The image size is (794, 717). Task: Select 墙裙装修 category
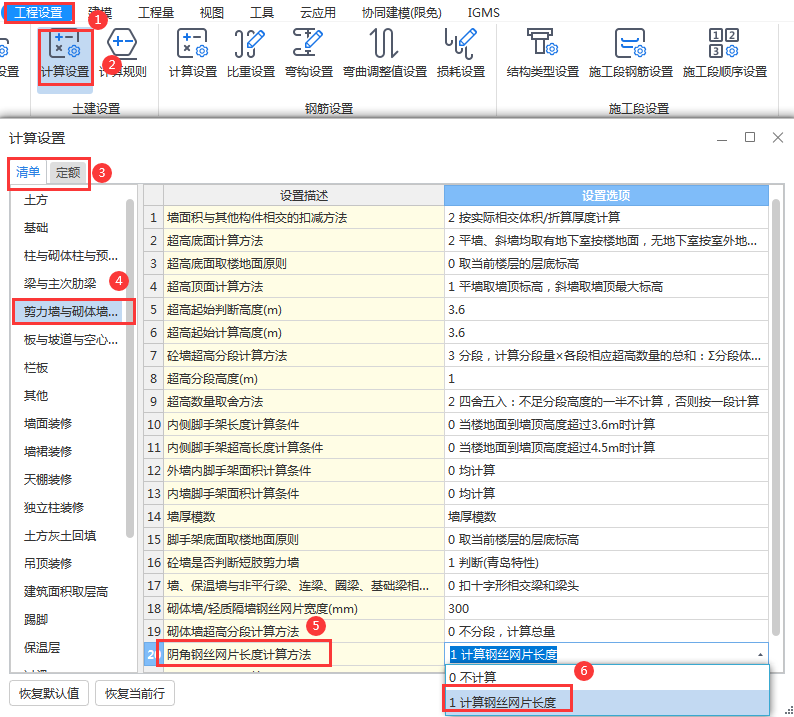[48, 451]
